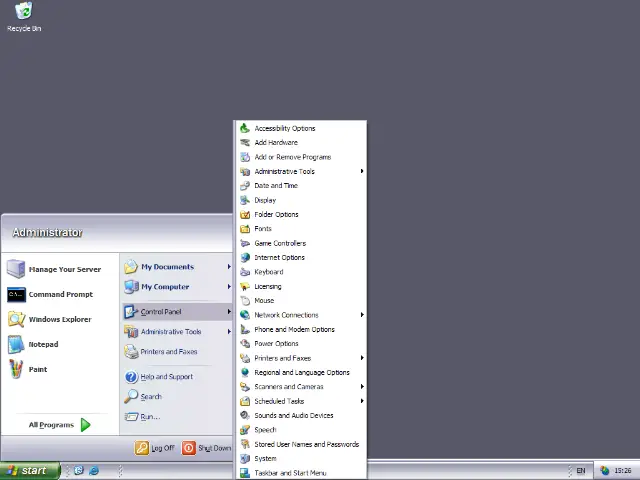Select Help and Support in Start menu
The image size is (640, 480).
tap(177, 376)
